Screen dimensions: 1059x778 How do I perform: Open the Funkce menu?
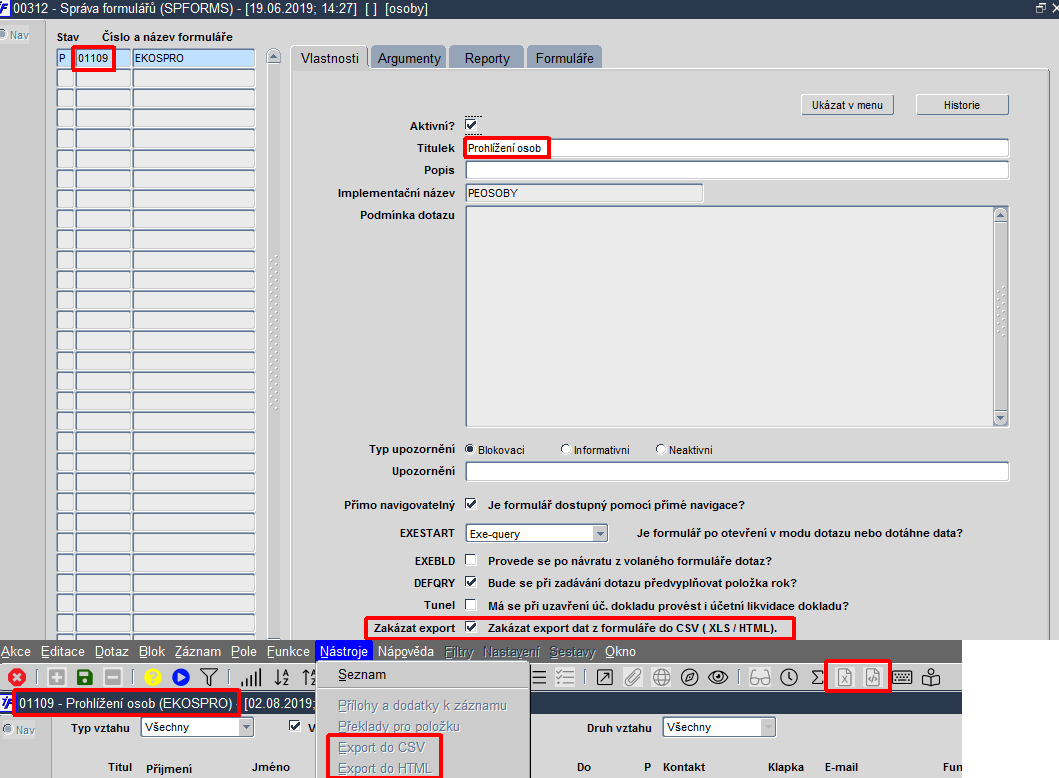pyautogui.click(x=288, y=652)
